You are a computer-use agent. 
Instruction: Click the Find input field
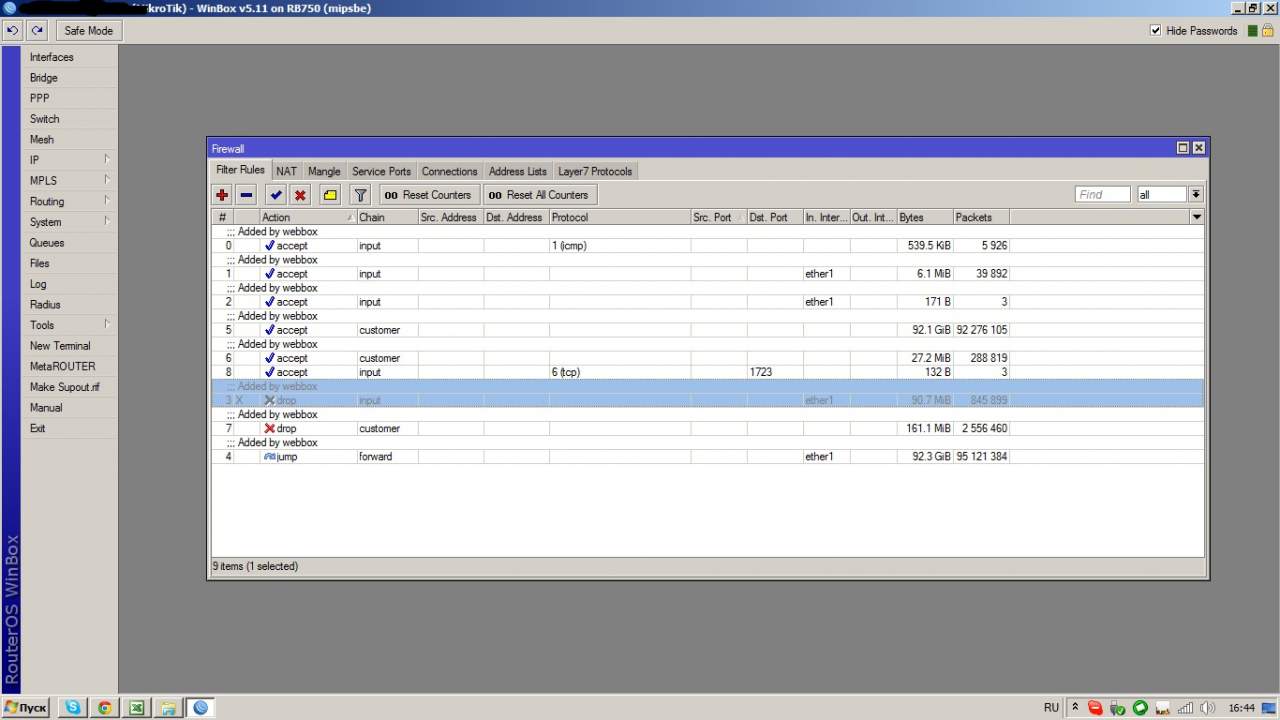pyautogui.click(x=1103, y=195)
